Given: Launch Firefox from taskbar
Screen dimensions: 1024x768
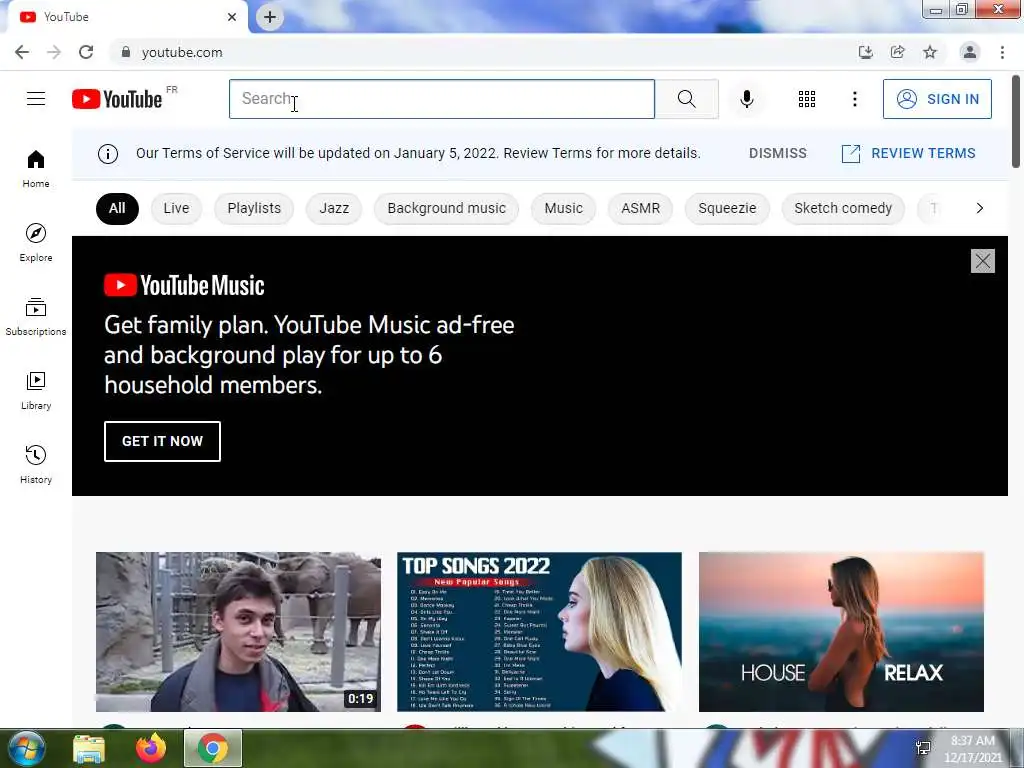Looking at the screenshot, I should (151, 748).
